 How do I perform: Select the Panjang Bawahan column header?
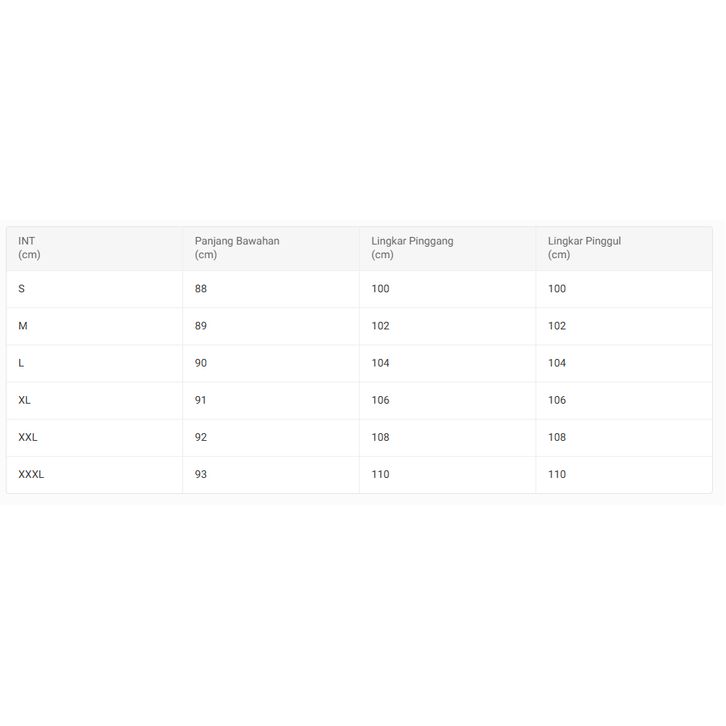(x=237, y=248)
